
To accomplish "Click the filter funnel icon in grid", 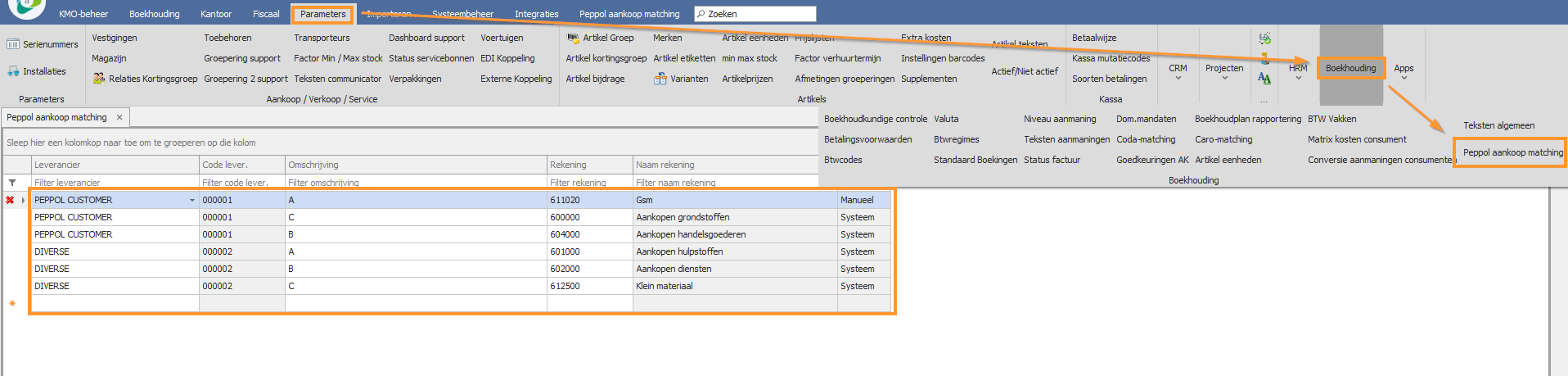I will [x=12, y=183].
